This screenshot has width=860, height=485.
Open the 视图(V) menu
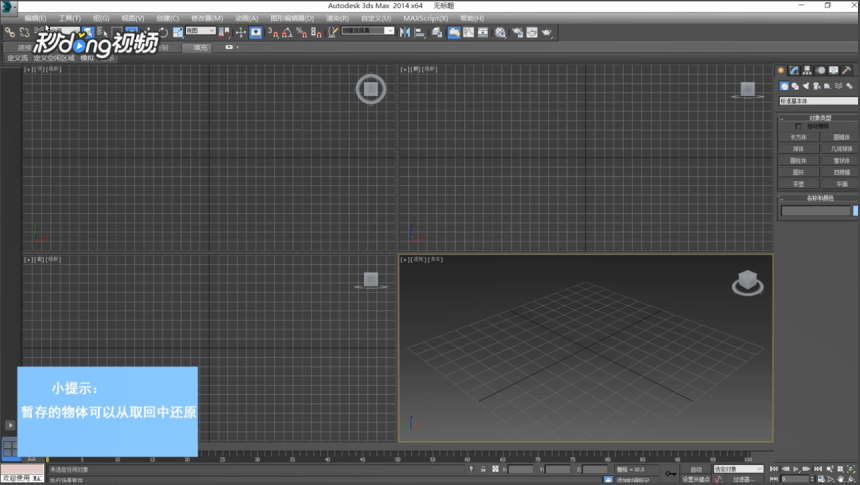click(133, 18)
